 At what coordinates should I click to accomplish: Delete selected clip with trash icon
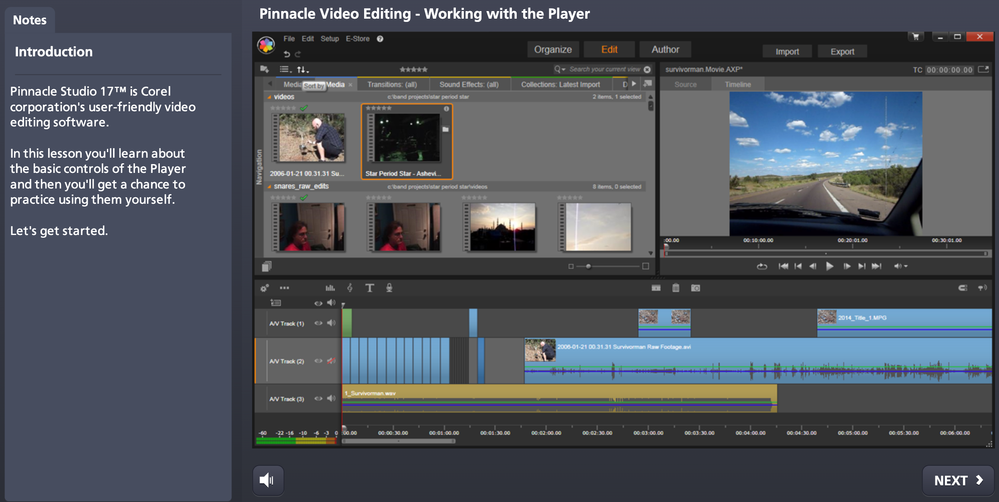[676, 288]
